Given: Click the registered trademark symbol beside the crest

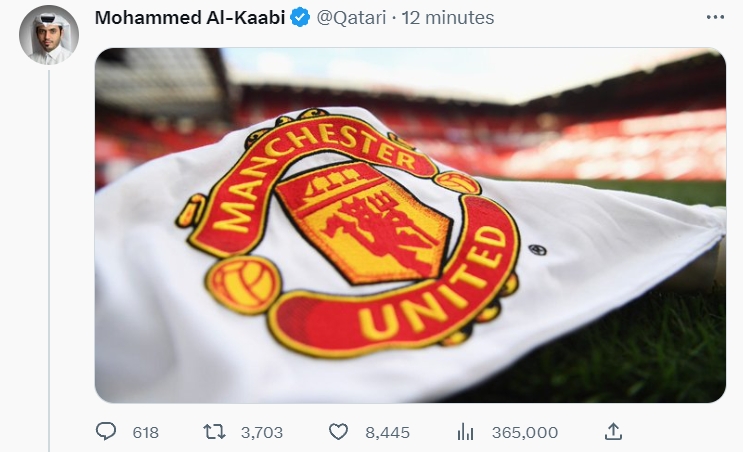Looking at the screenshot, I should click(537, 249).
